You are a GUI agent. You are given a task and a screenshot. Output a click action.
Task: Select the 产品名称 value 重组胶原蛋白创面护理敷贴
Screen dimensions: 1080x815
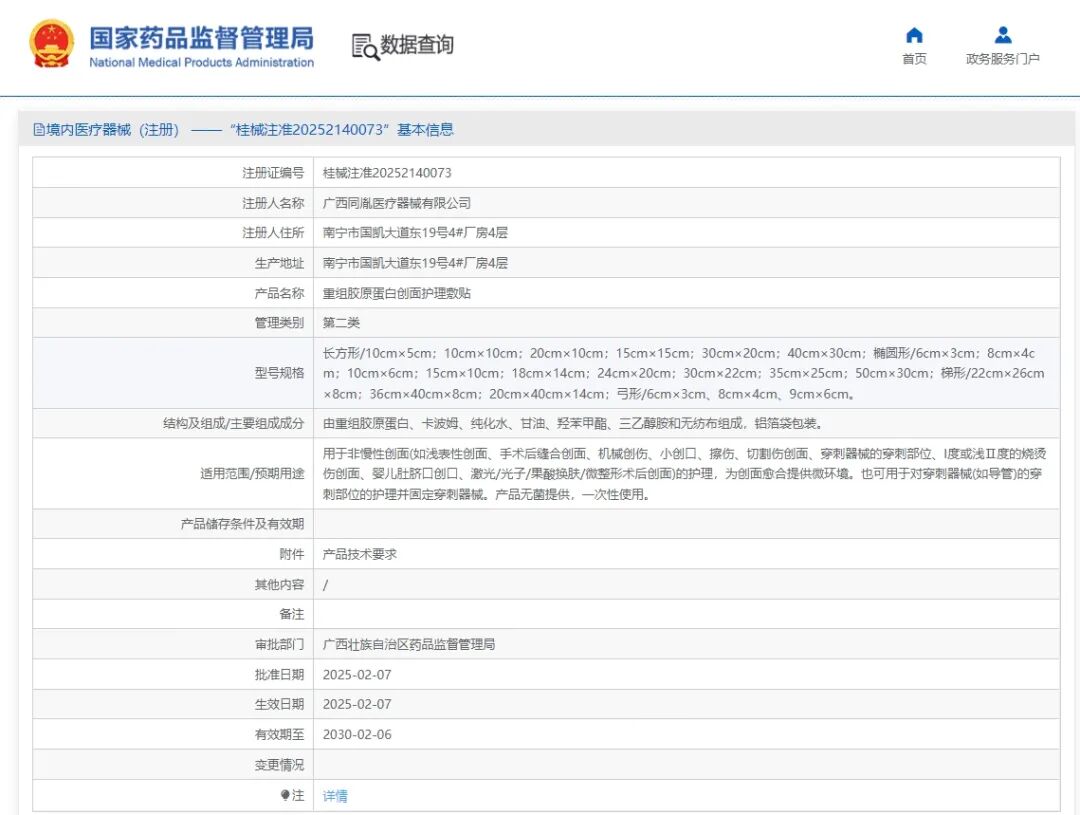pos(396,293)
